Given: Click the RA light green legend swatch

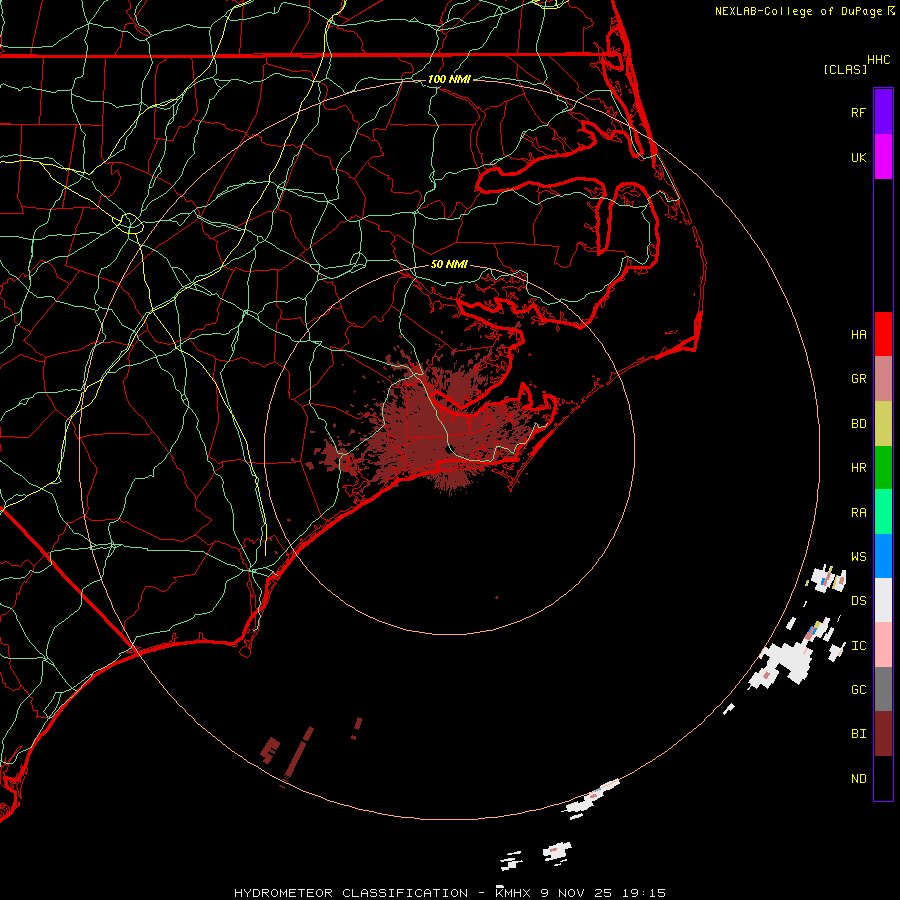Looking at the screenshot, I should pos(883,512).
